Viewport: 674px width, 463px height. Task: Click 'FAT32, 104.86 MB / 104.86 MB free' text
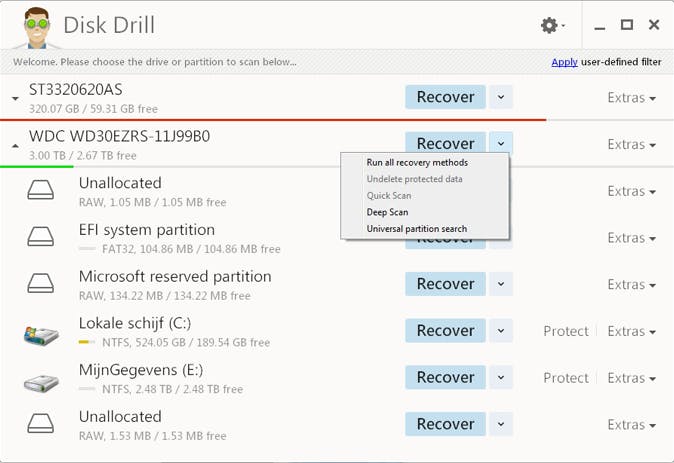(191, 249)
